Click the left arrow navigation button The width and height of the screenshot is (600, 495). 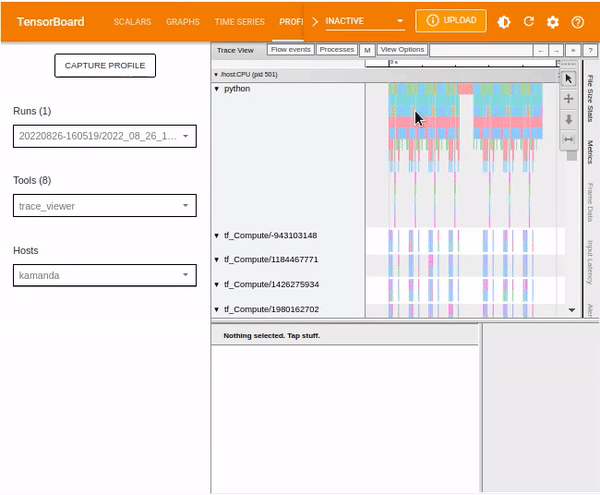coord(541,50)
